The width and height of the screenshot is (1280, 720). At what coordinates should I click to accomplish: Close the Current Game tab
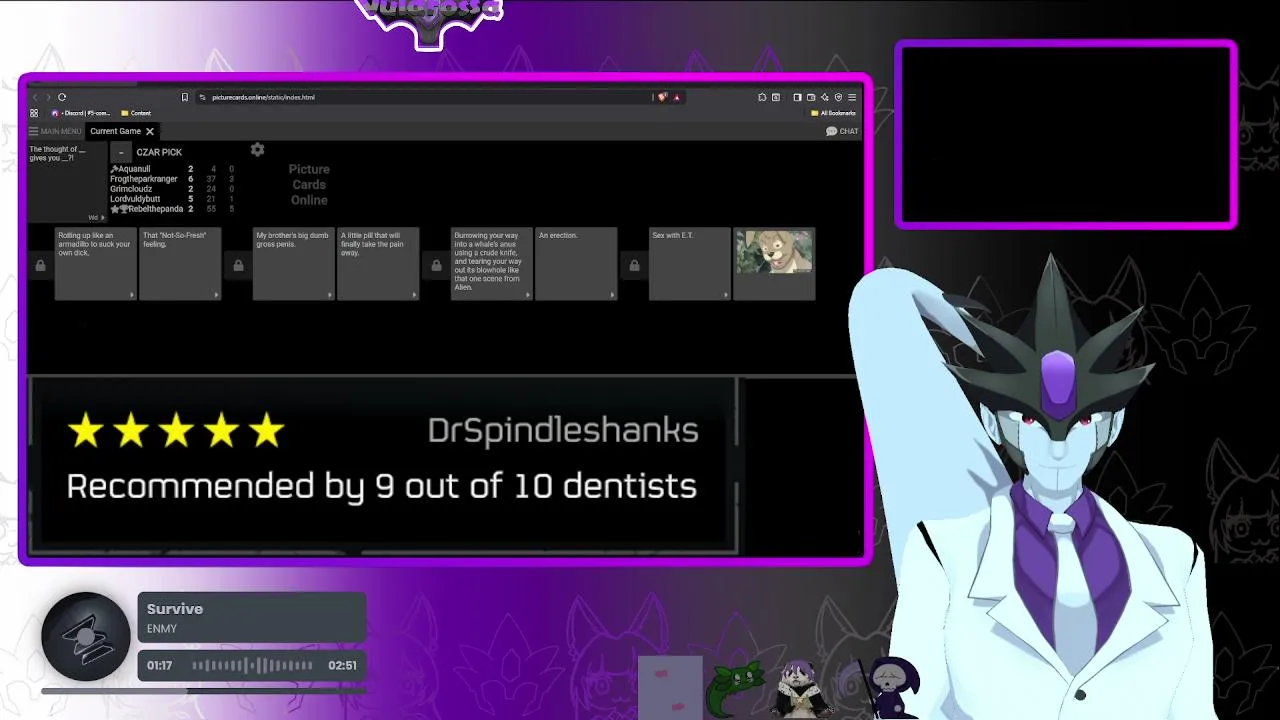(150, 131)
